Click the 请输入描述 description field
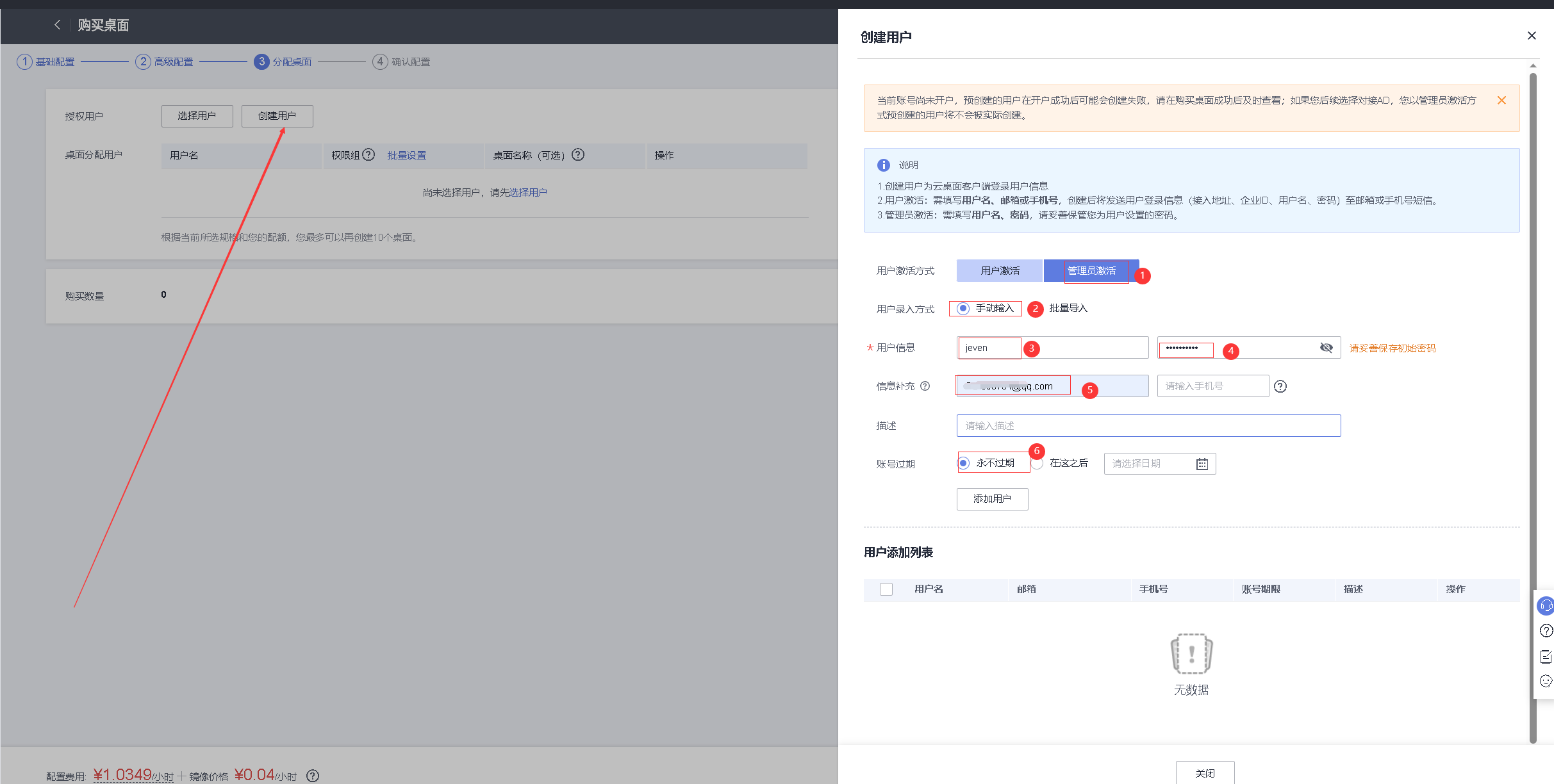The width and height of the screenshot is (1554, 784). tap(1148, 426)
